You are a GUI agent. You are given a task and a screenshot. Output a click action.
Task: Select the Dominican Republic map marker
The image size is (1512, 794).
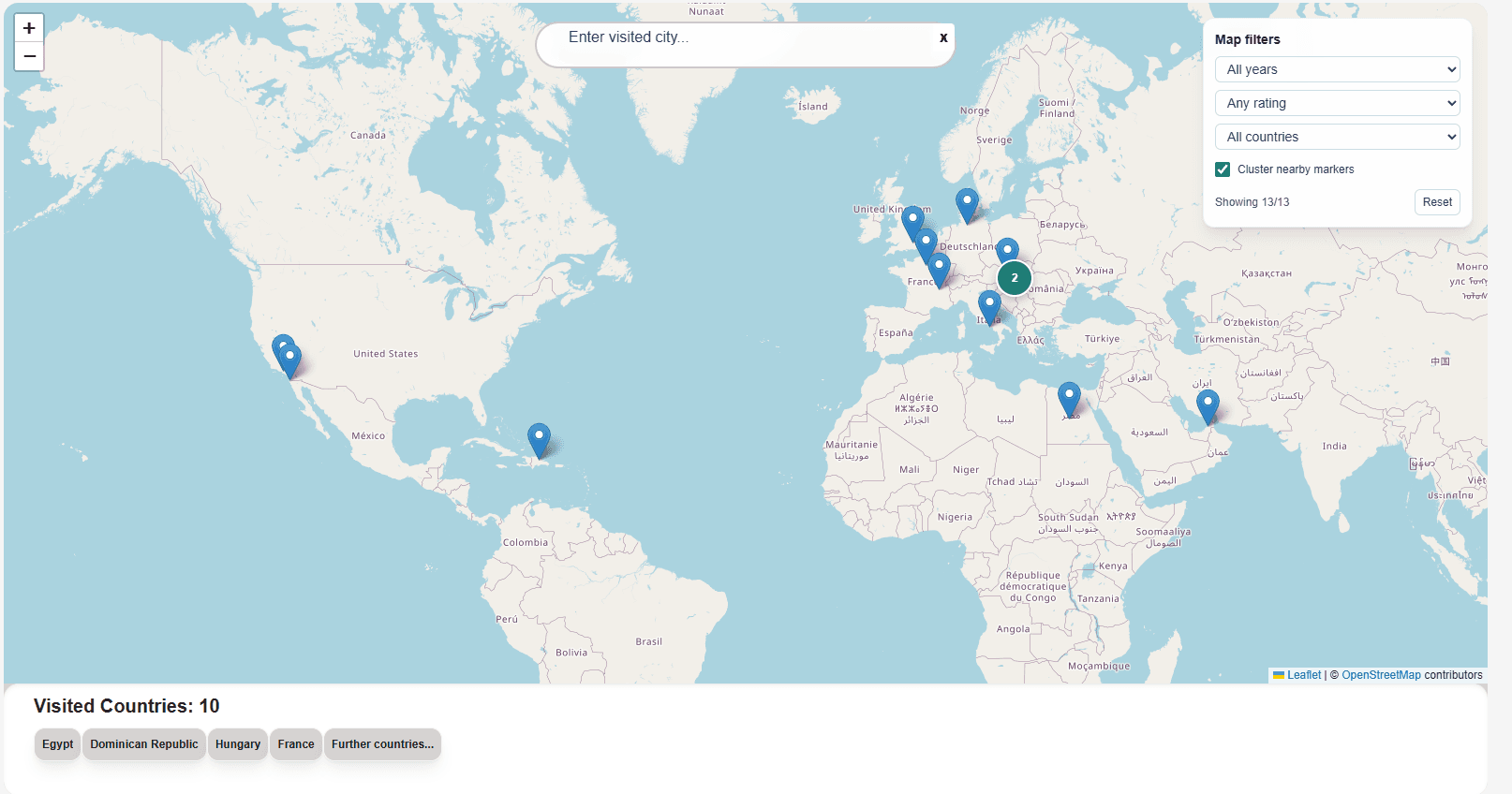(539, 441)
